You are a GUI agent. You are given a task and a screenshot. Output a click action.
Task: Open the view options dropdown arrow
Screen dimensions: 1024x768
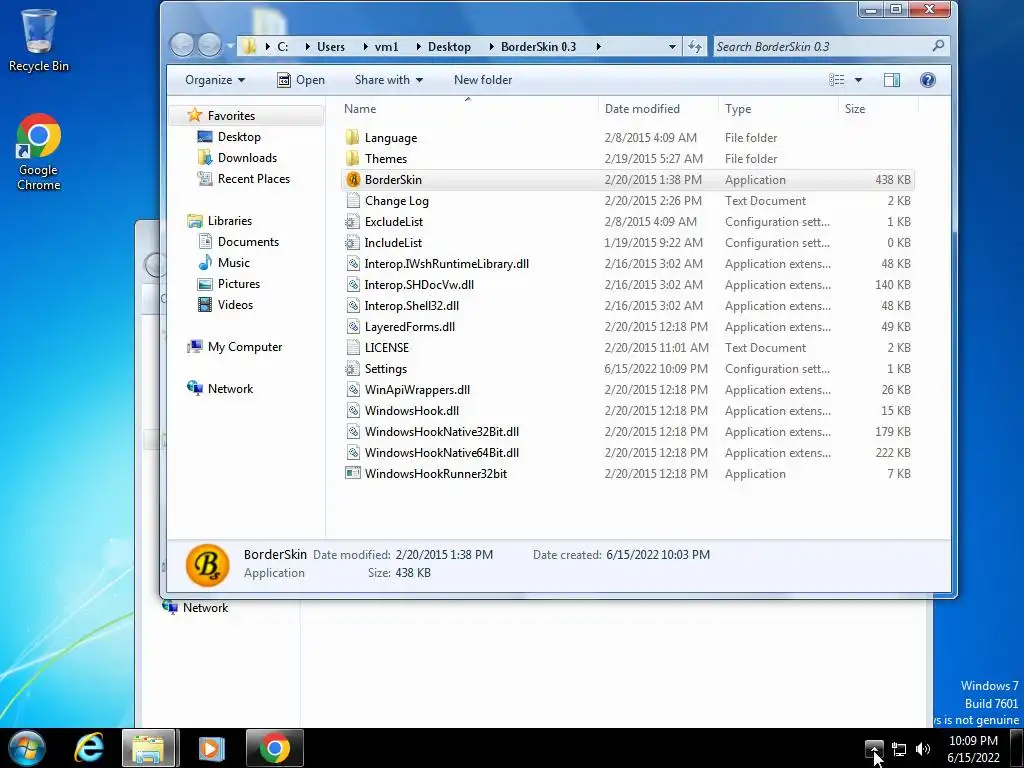click(858, 80)
